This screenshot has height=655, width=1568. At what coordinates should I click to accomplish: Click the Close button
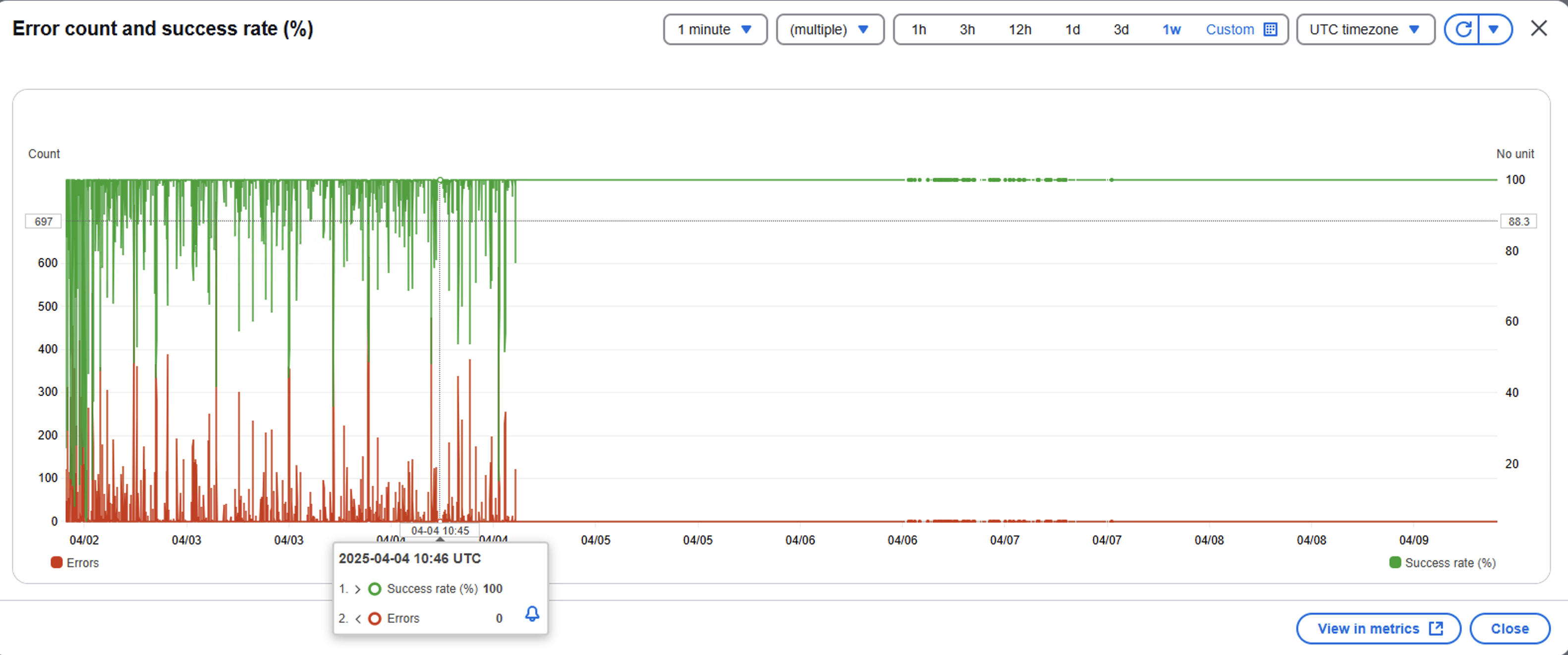click(1509, 629)
